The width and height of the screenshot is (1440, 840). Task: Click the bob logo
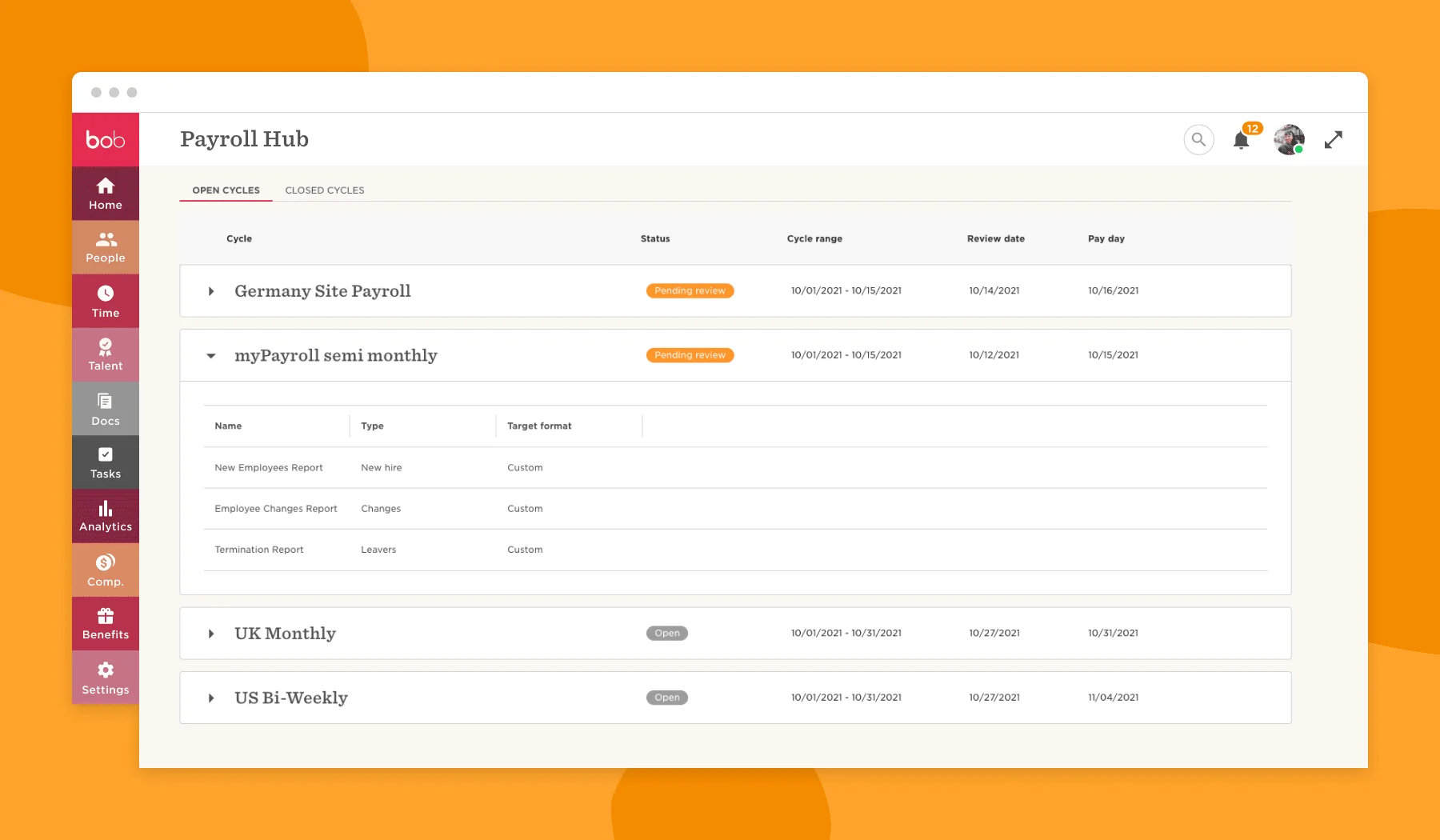[106, 139]
